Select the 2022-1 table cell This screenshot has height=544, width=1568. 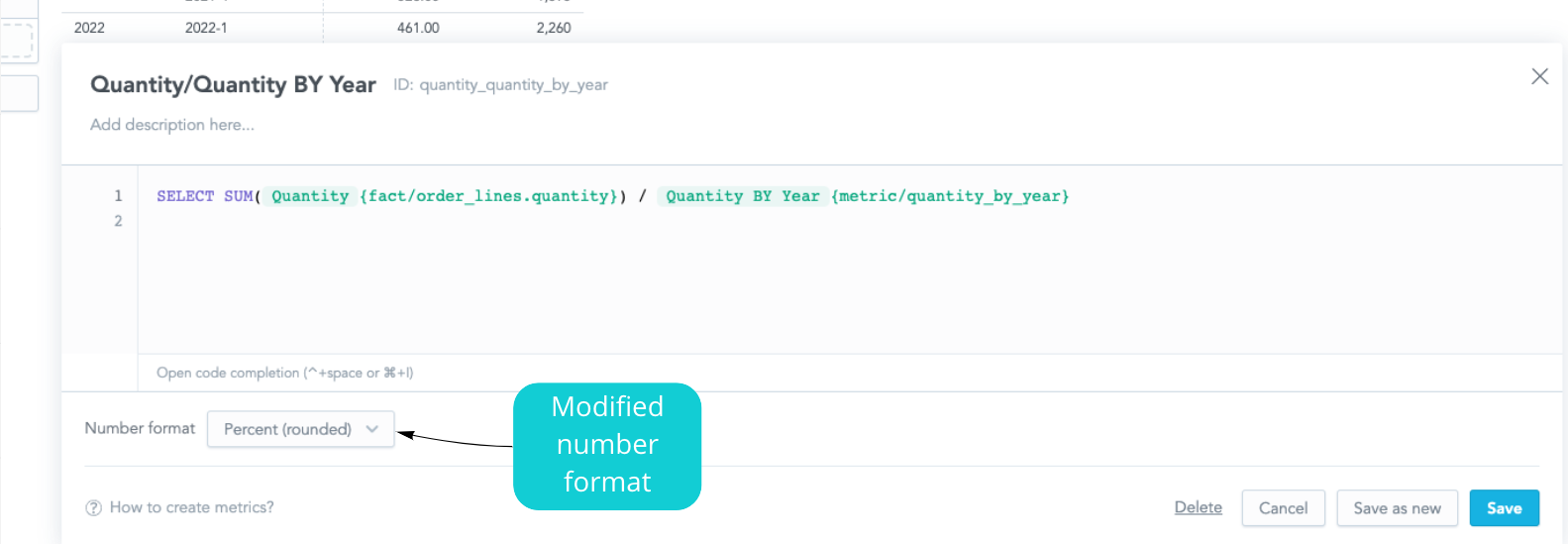pyautogui.click(x=206, y=28)
